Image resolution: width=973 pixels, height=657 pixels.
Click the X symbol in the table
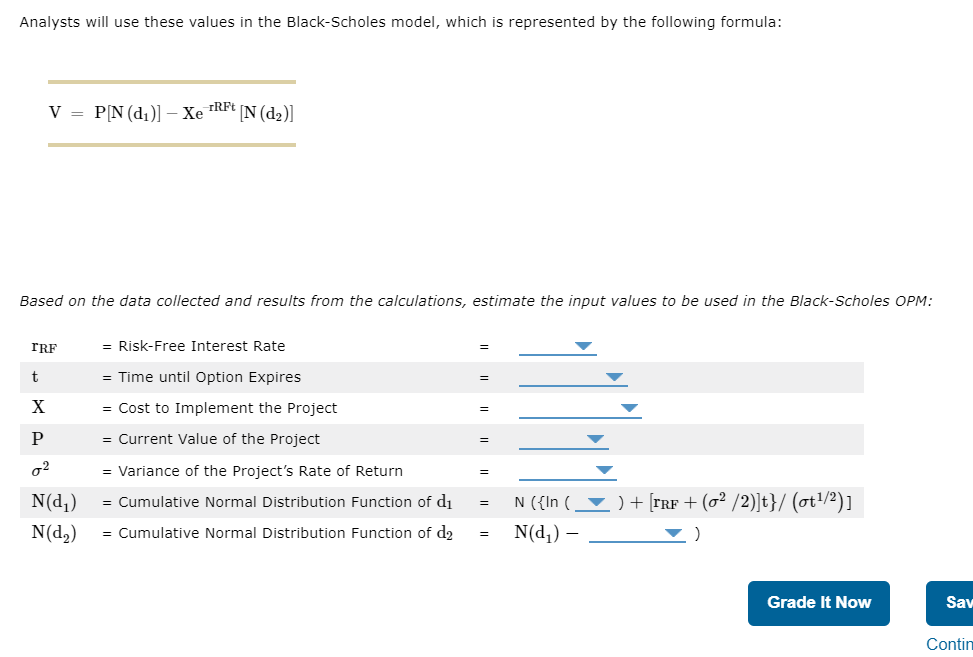pos(38,408)
